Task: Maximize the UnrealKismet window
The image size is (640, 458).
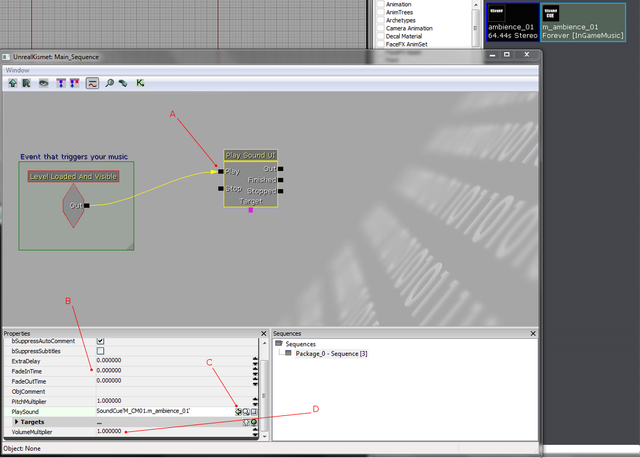Action: [507, 55]
